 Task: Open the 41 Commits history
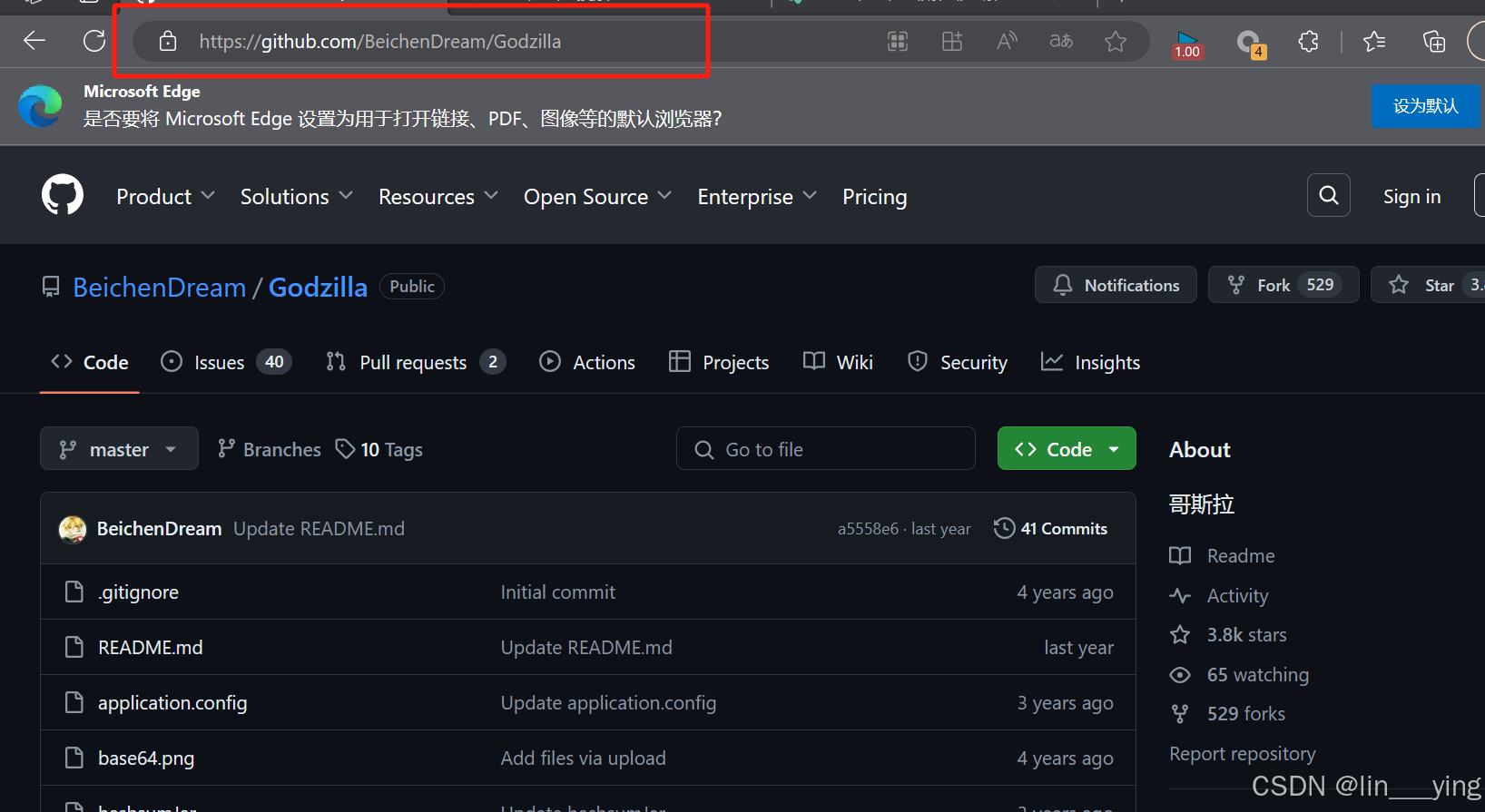[1051, 528]
